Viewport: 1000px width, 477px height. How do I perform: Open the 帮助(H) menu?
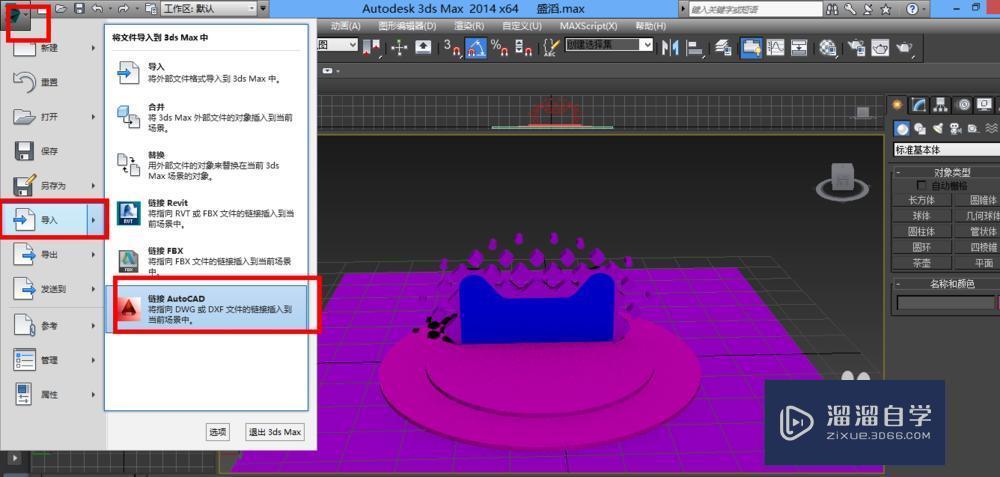[651, 26]
